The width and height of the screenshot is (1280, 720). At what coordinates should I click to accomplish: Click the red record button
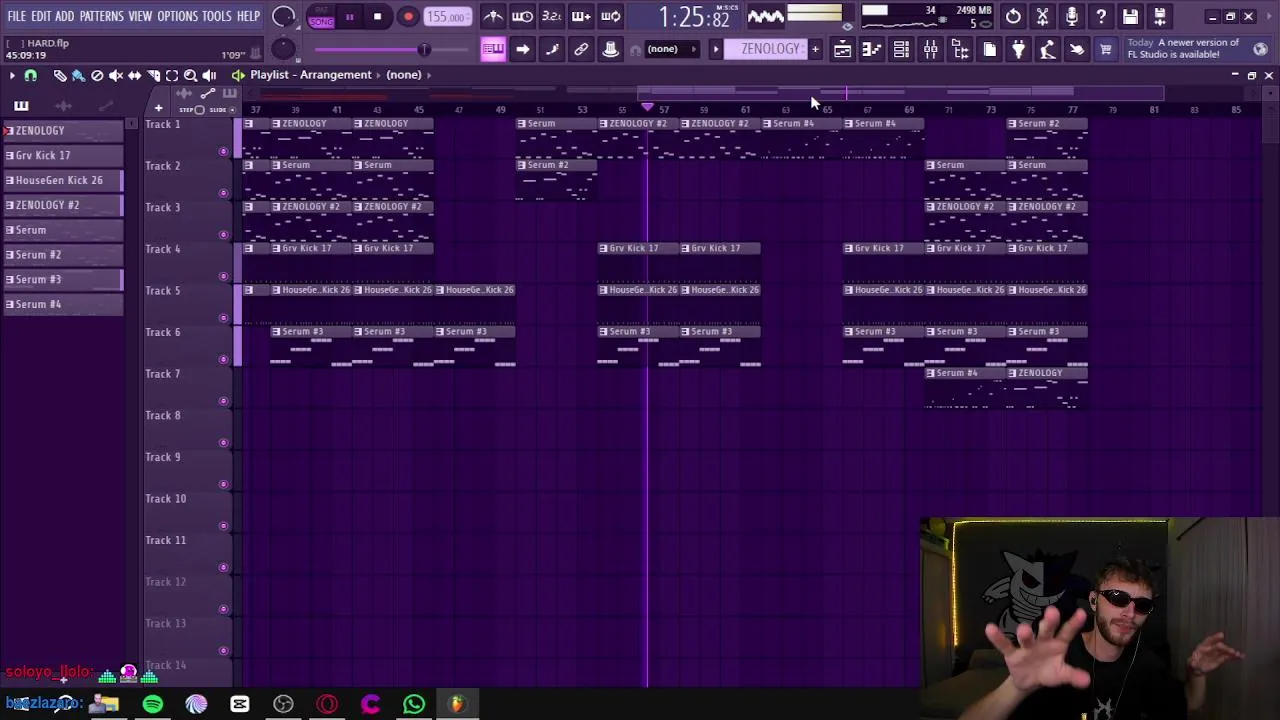coord(408,17)
